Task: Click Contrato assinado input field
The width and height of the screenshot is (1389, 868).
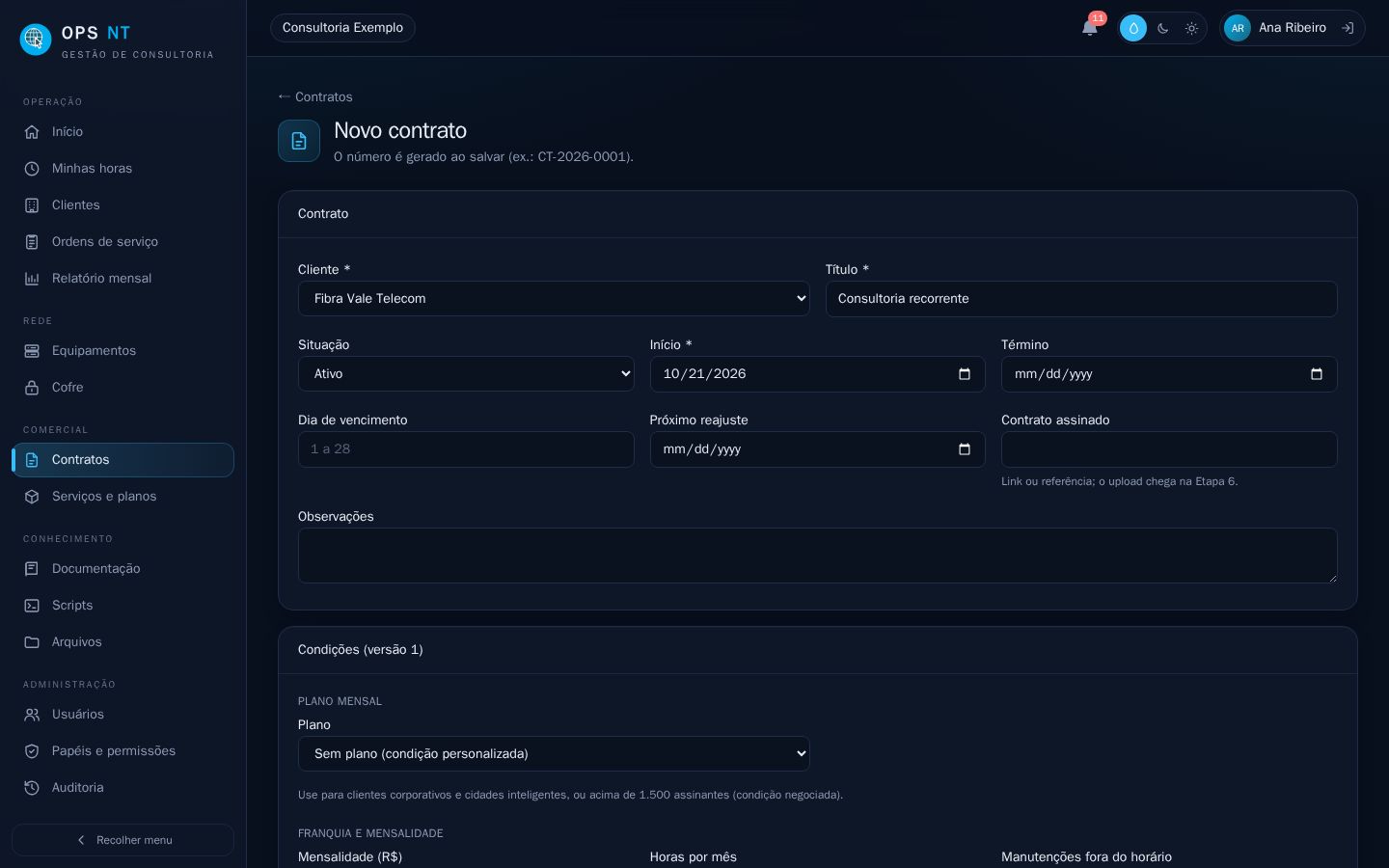Action: click(1169, 449)
